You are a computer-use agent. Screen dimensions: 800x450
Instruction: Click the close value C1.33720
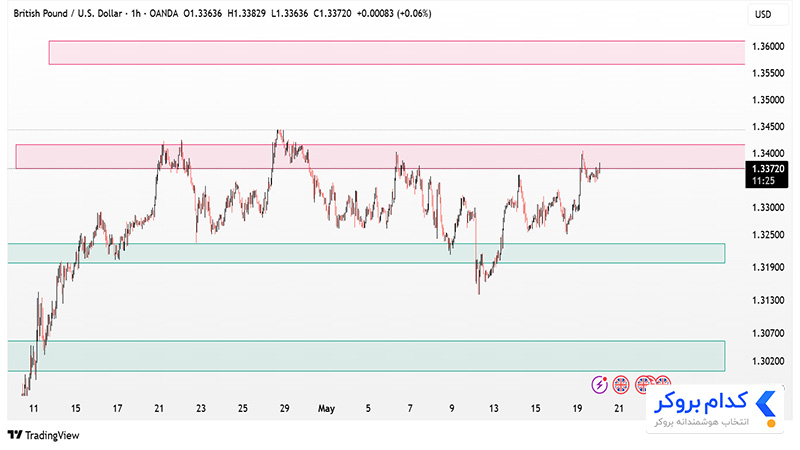[332, 14]
